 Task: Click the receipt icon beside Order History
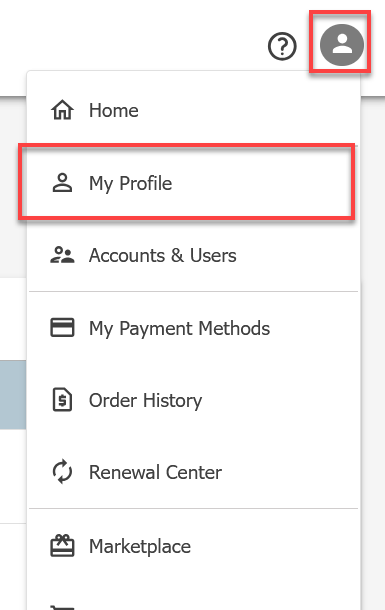62,400
